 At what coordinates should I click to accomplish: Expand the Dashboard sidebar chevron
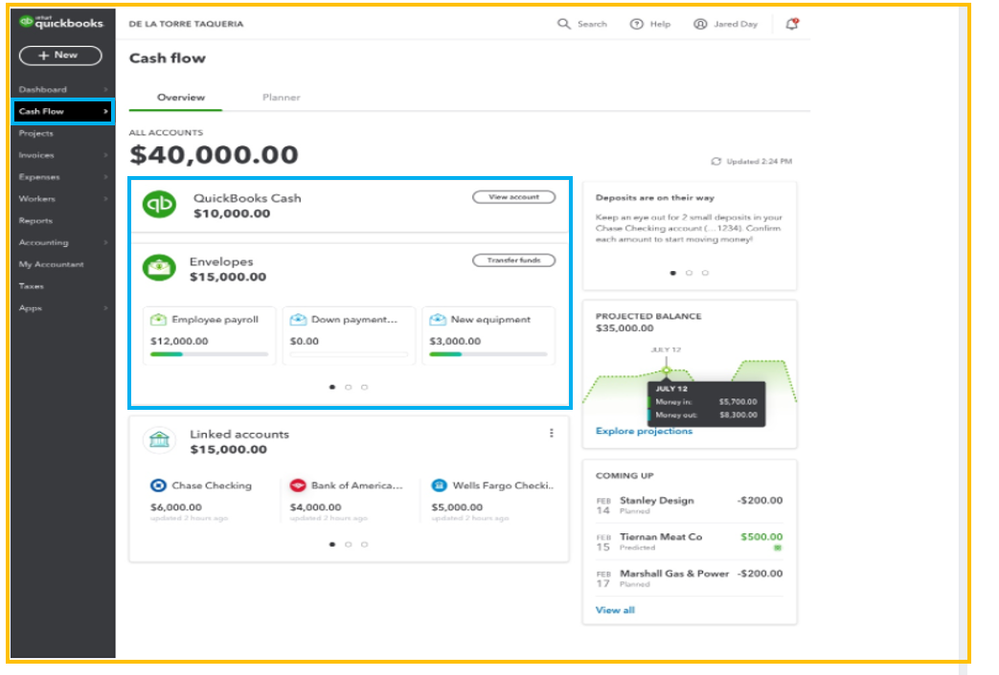(106, 89)
